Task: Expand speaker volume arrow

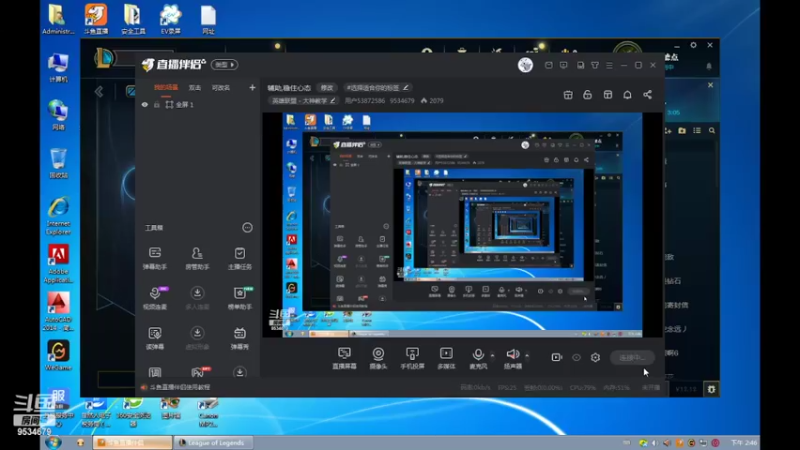Action: (527, 355)
